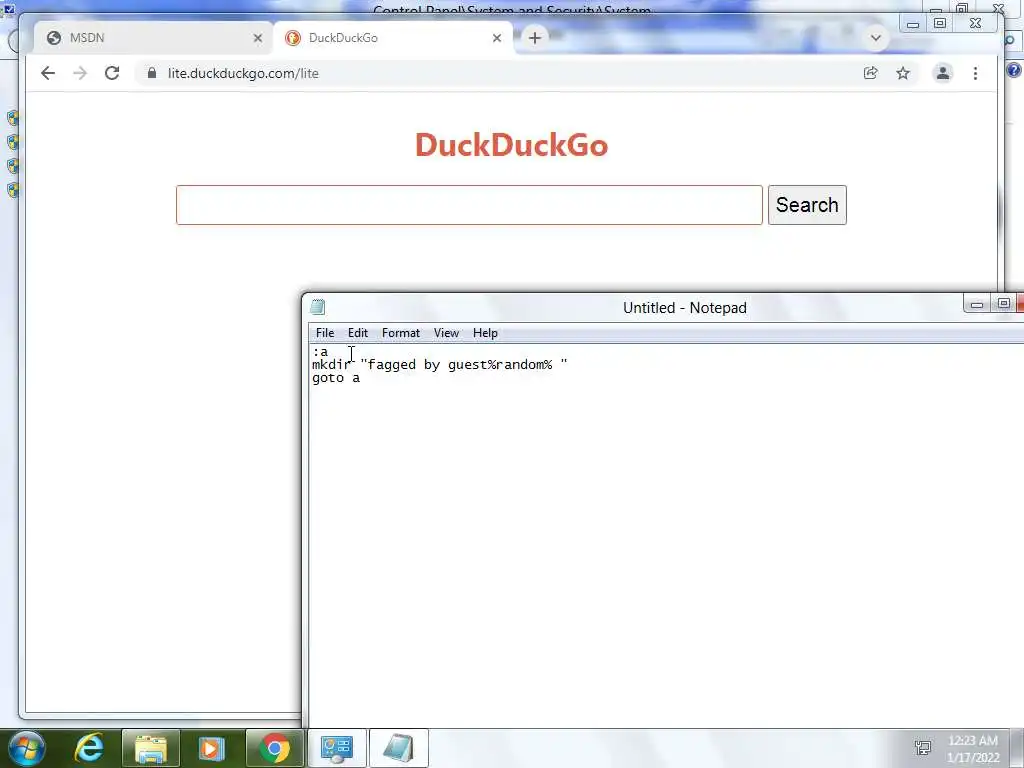
Task: Maximize the Chrome window
Action: [940, 24]
